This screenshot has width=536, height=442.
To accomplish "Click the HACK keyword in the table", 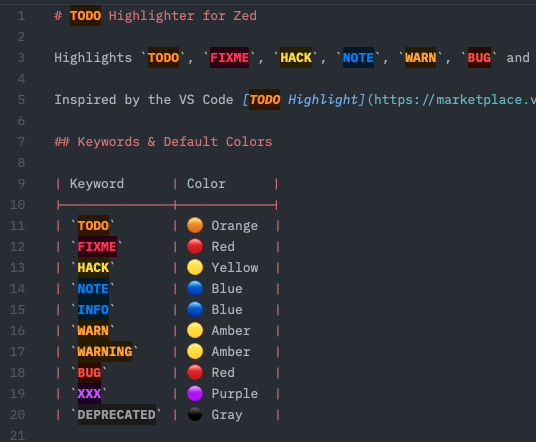I will pos(93,268).
